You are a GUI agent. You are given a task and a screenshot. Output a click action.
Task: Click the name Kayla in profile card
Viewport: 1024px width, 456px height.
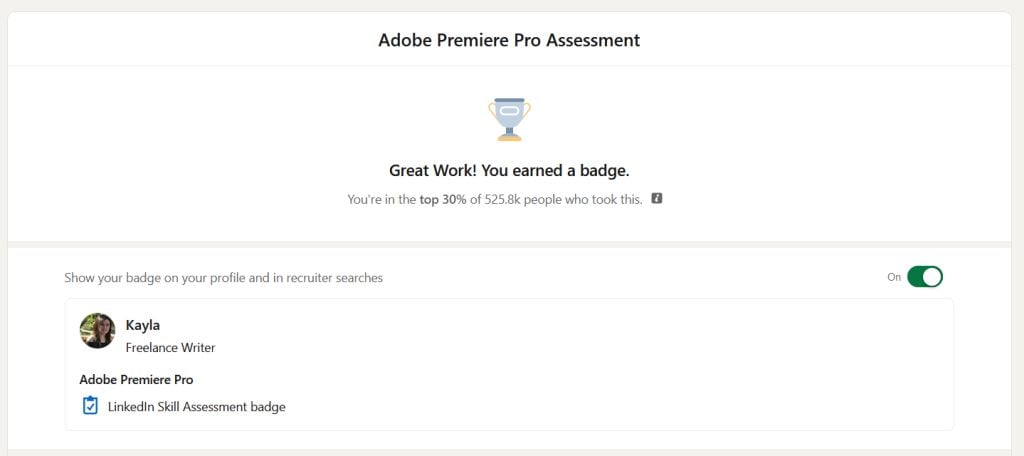[143, 325]
